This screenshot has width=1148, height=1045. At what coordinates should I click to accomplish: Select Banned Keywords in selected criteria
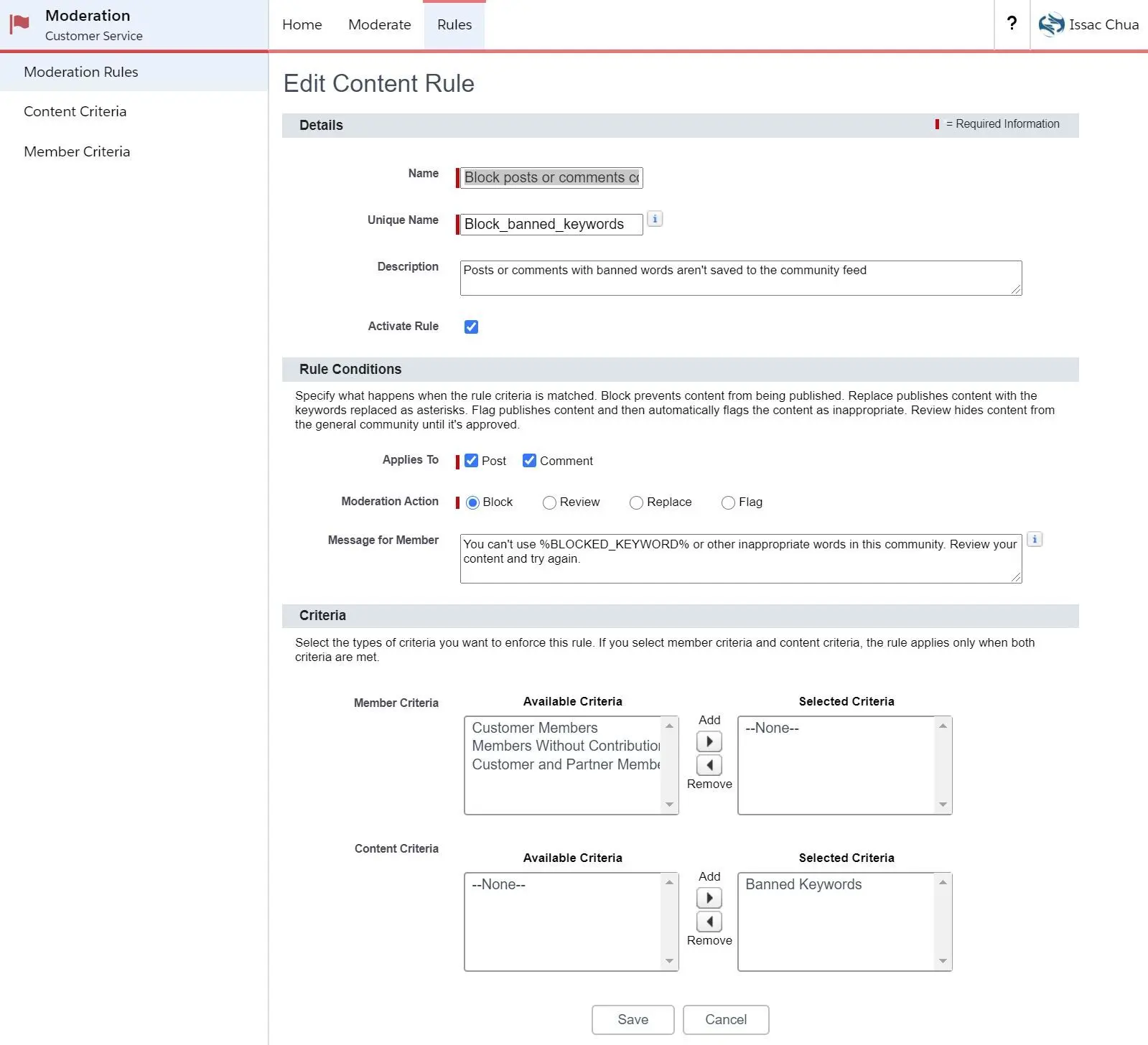[x=803, y=884]
